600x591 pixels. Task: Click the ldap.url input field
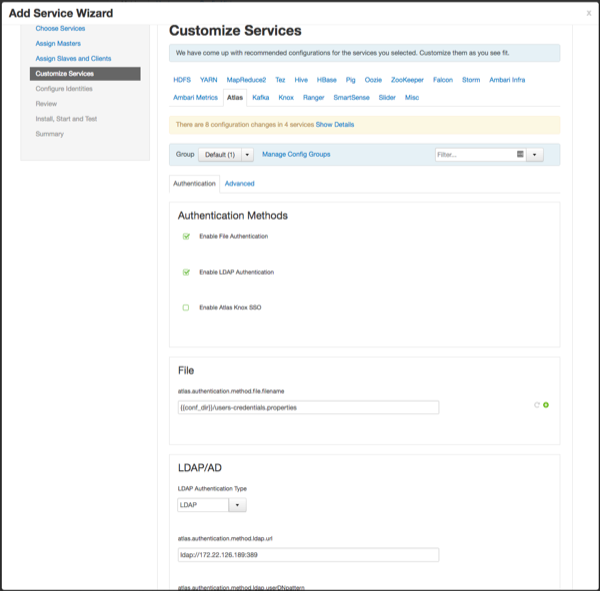[x=308, y=555]
